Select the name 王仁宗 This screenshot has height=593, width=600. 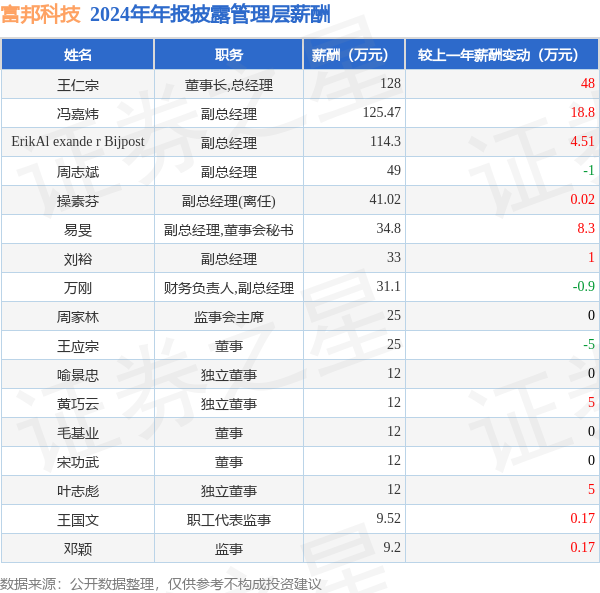pyautogui.click(x=78, y=85)
